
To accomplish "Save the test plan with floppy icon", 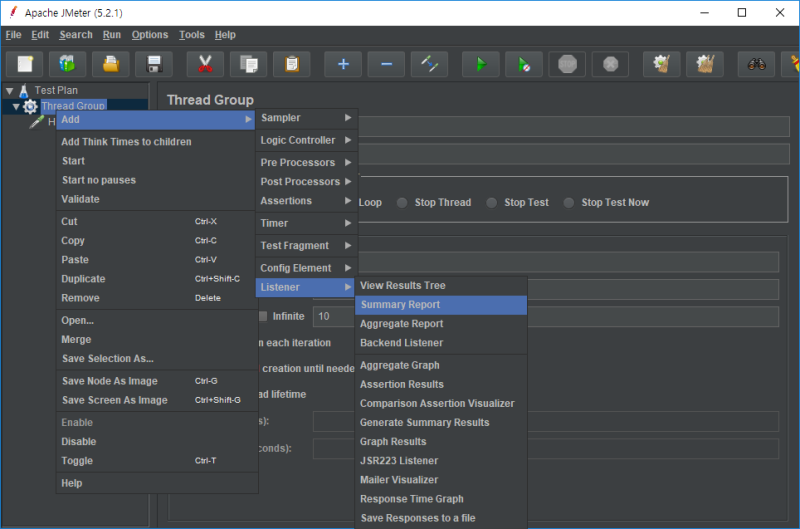I will coord(154,64).
